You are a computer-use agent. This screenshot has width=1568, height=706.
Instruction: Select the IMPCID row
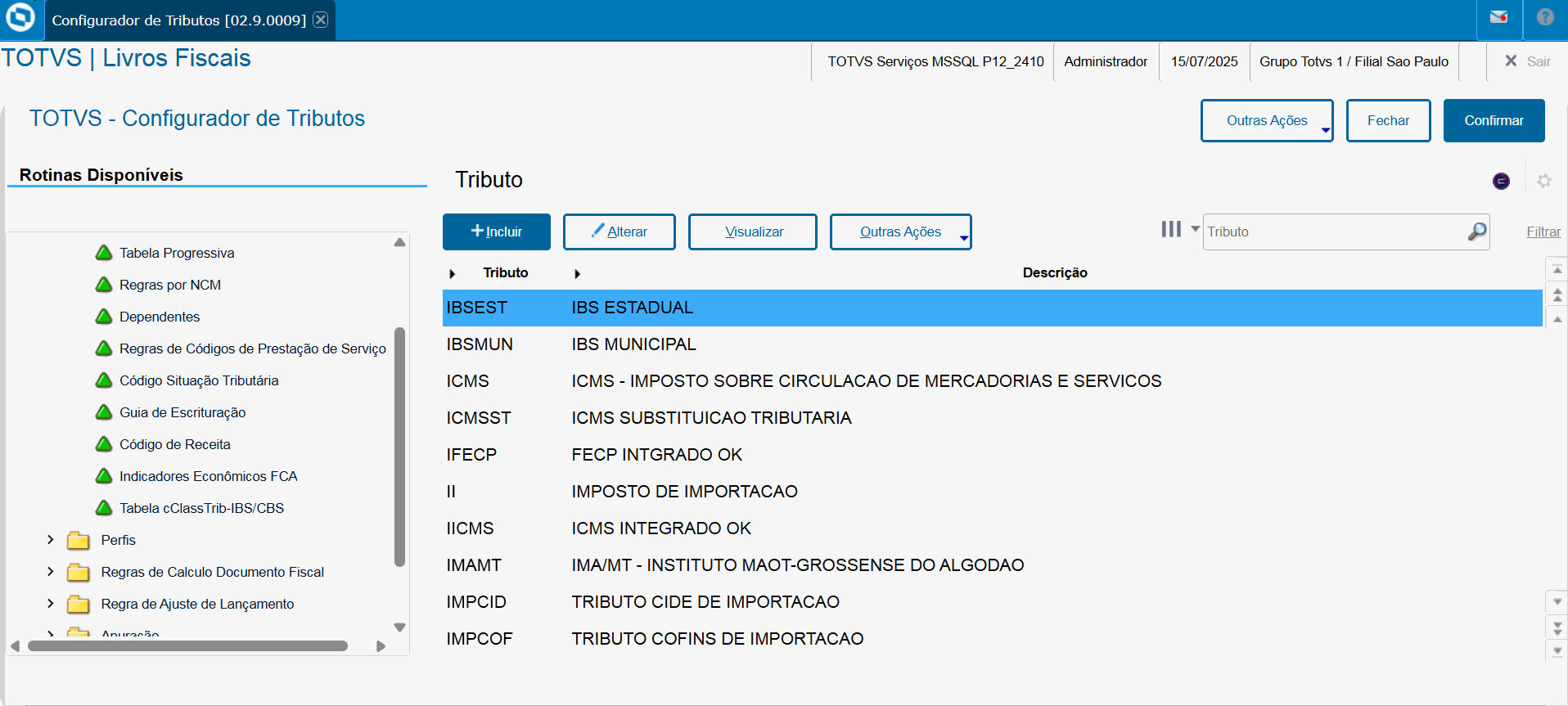992,602
